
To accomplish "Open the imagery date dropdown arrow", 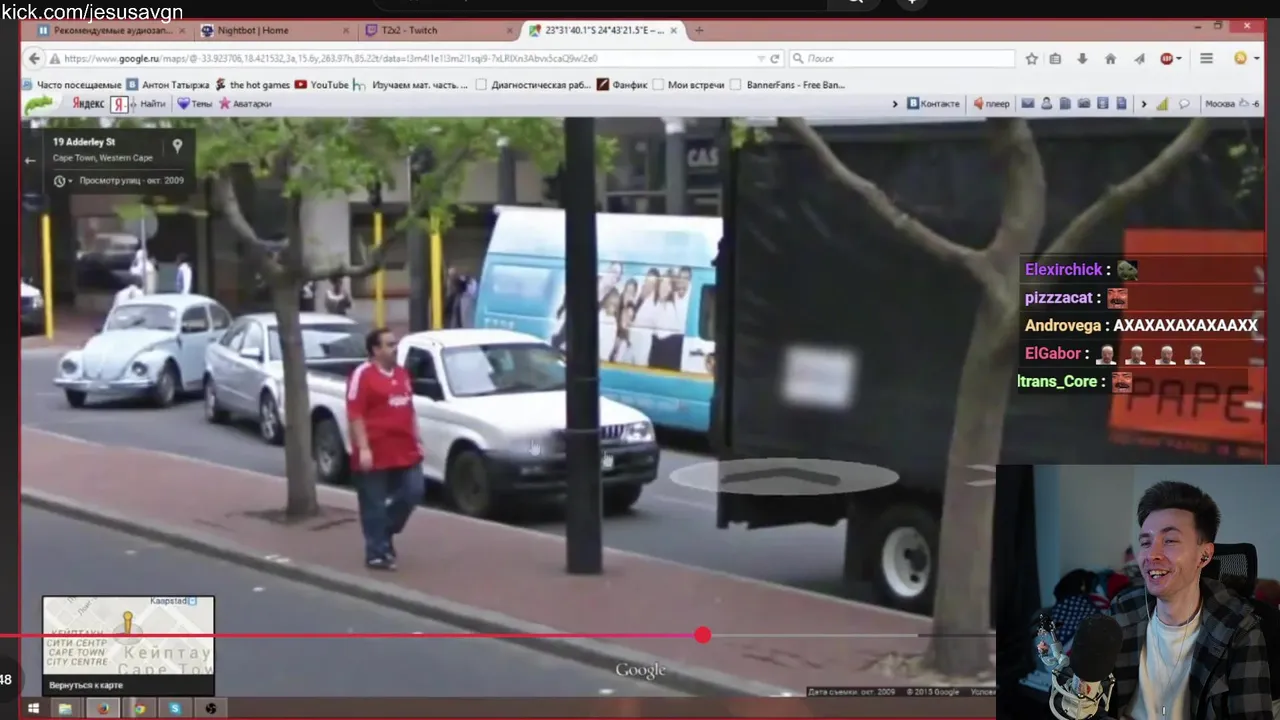I will pyautogui.click(x=70, y=181).
